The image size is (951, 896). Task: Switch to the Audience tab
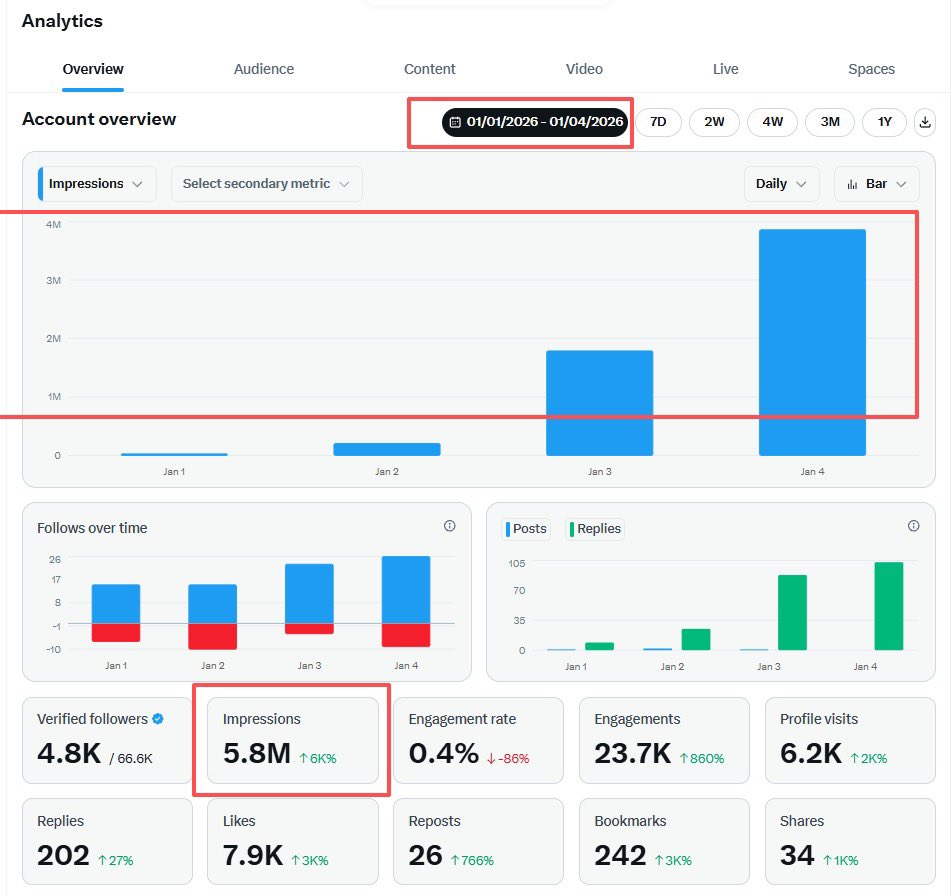[264, 69]
